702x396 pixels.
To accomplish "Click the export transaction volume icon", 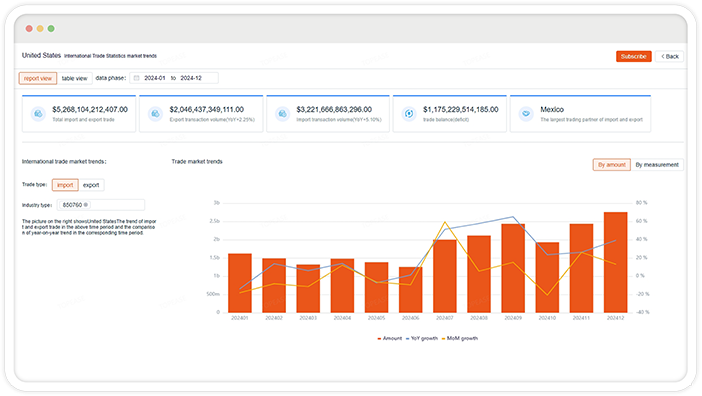I will tap(155, 114).
